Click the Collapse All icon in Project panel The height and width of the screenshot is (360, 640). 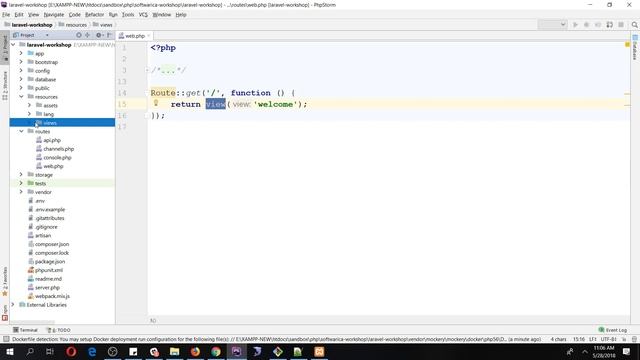tap(87, 35)
